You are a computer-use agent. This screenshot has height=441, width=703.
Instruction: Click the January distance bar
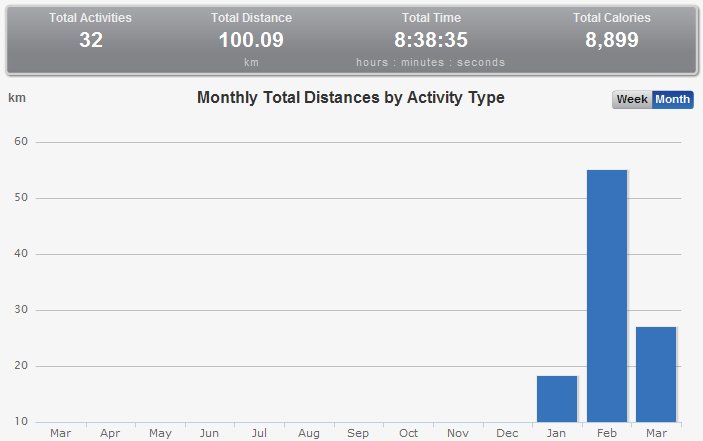pos(557,398)
